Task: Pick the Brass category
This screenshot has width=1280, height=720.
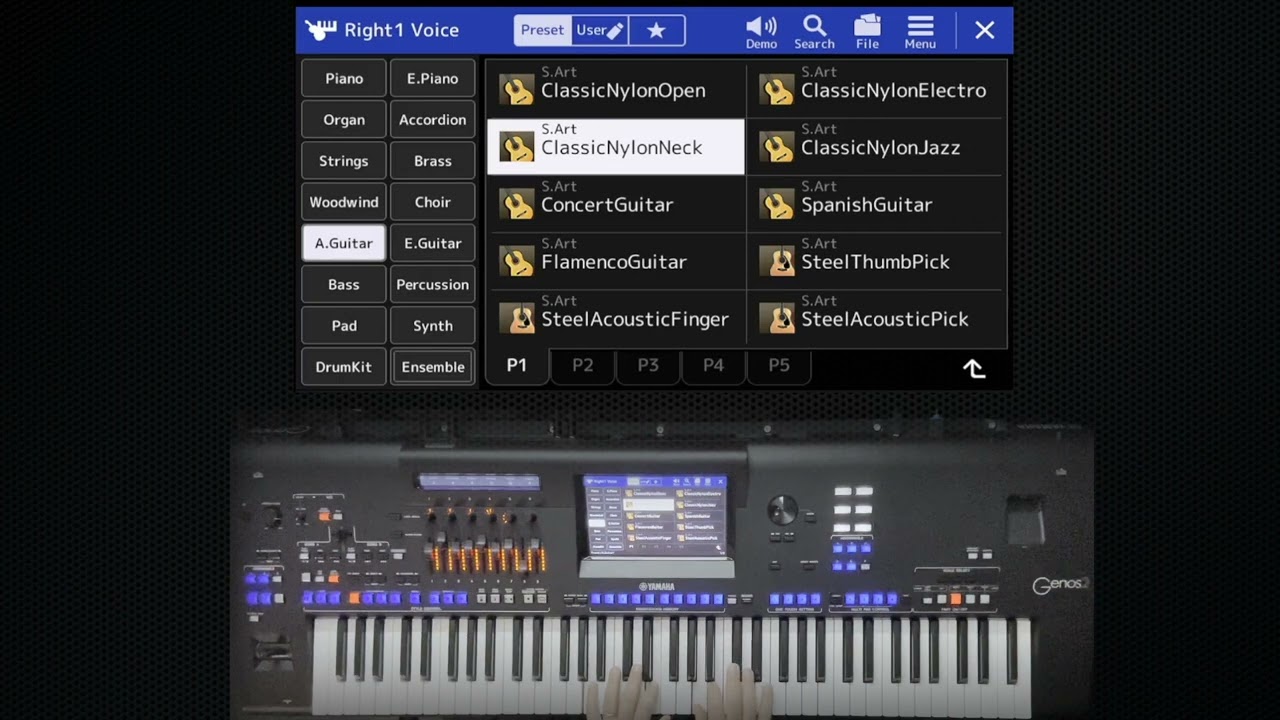Action: click(x=433, y=161)
